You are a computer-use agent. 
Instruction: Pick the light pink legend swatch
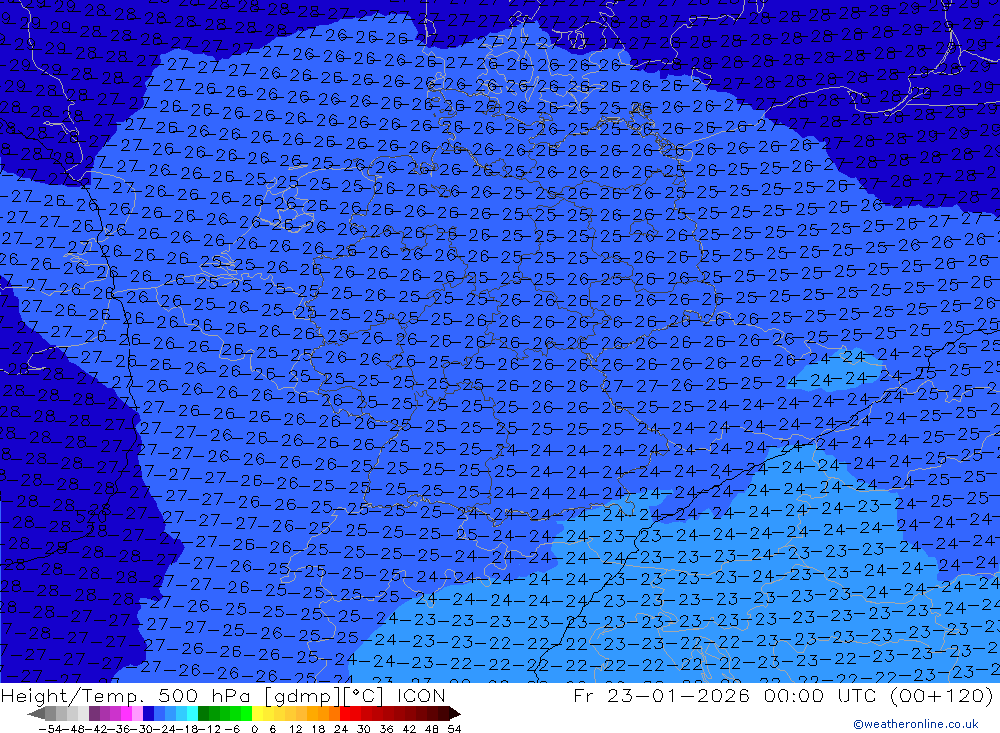click(137, 714)
